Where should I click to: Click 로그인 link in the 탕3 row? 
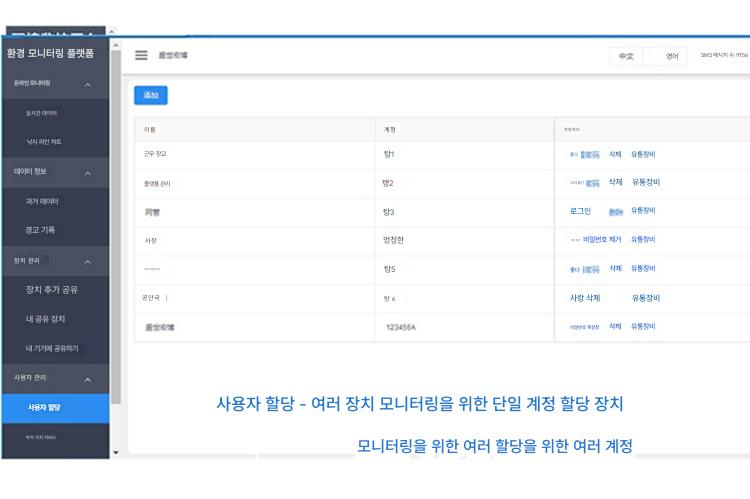[x=580, y=212]
